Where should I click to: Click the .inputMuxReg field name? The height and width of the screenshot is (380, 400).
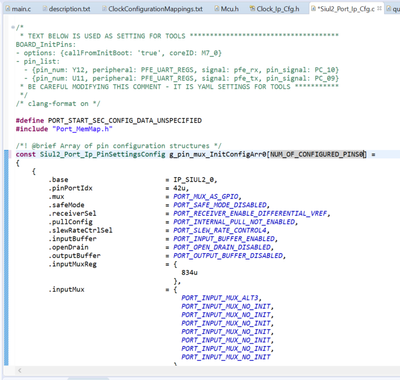[x=72, y=264]
